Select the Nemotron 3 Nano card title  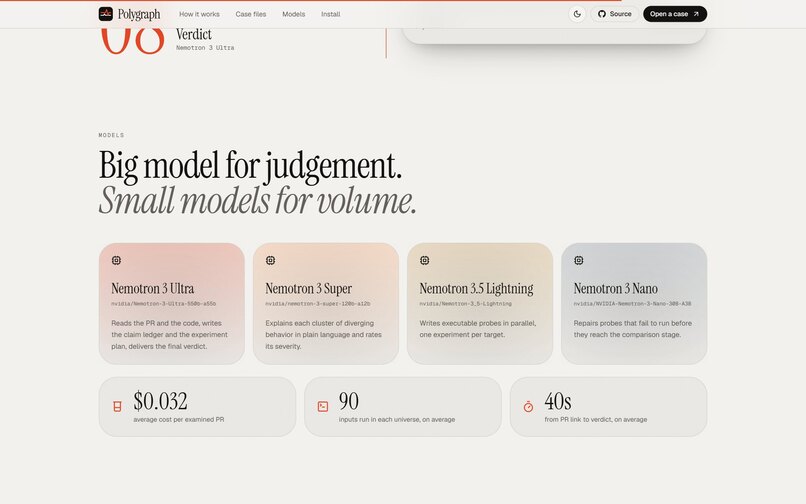tap(616, 288)
